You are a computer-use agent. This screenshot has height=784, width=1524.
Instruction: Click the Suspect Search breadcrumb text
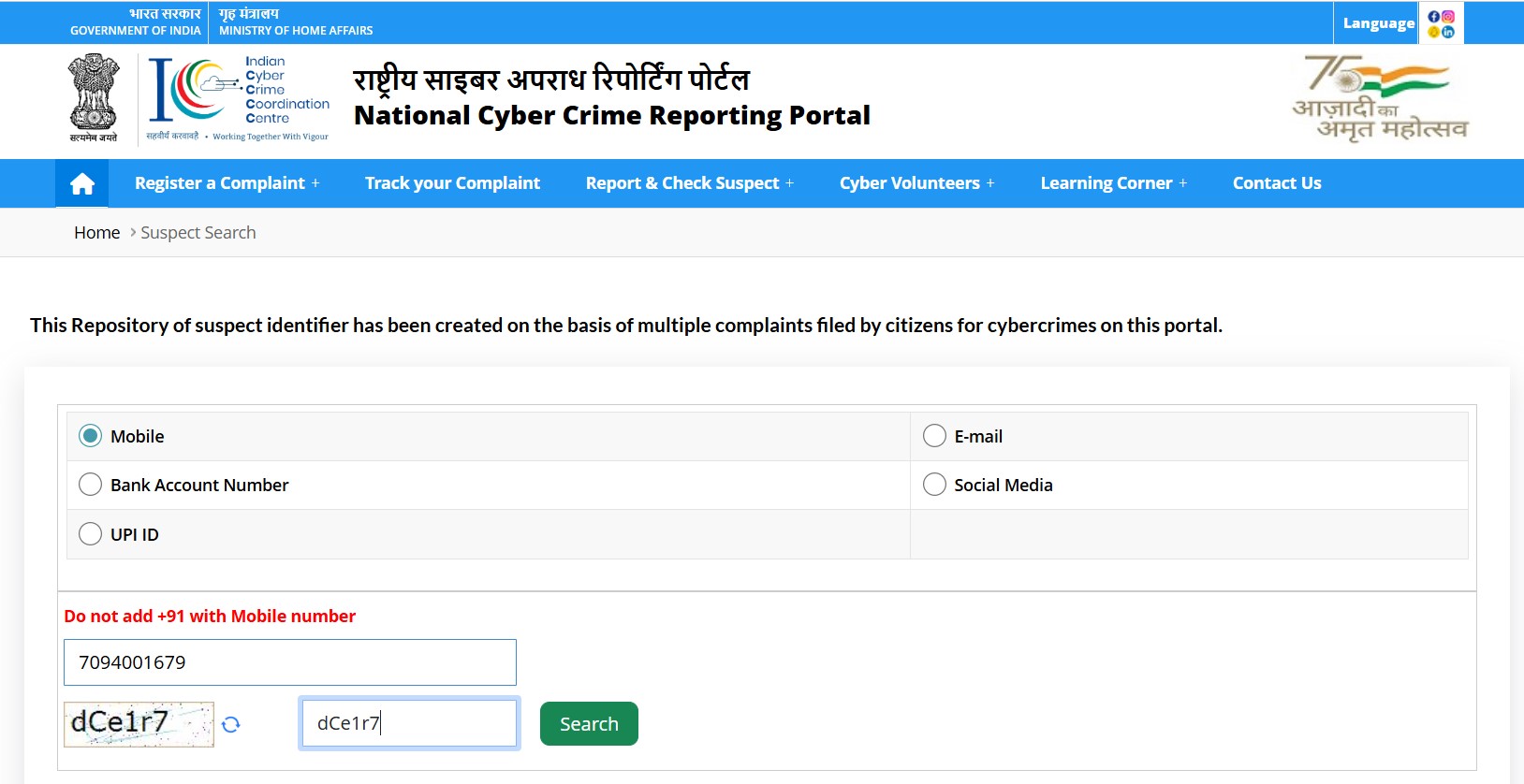pyautogui.click(x=198, y=233)
